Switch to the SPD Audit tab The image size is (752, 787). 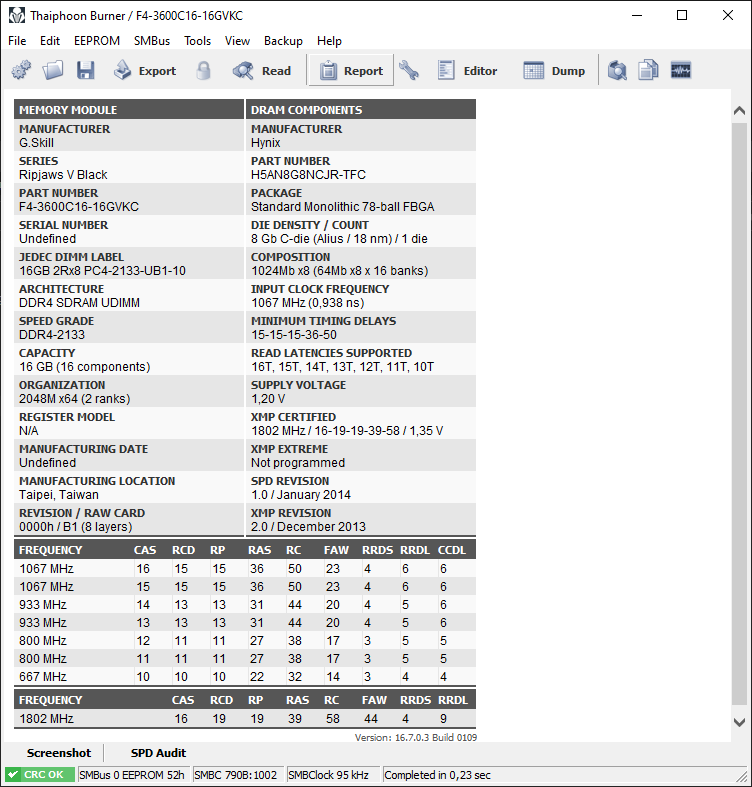(x=158, y=753)
